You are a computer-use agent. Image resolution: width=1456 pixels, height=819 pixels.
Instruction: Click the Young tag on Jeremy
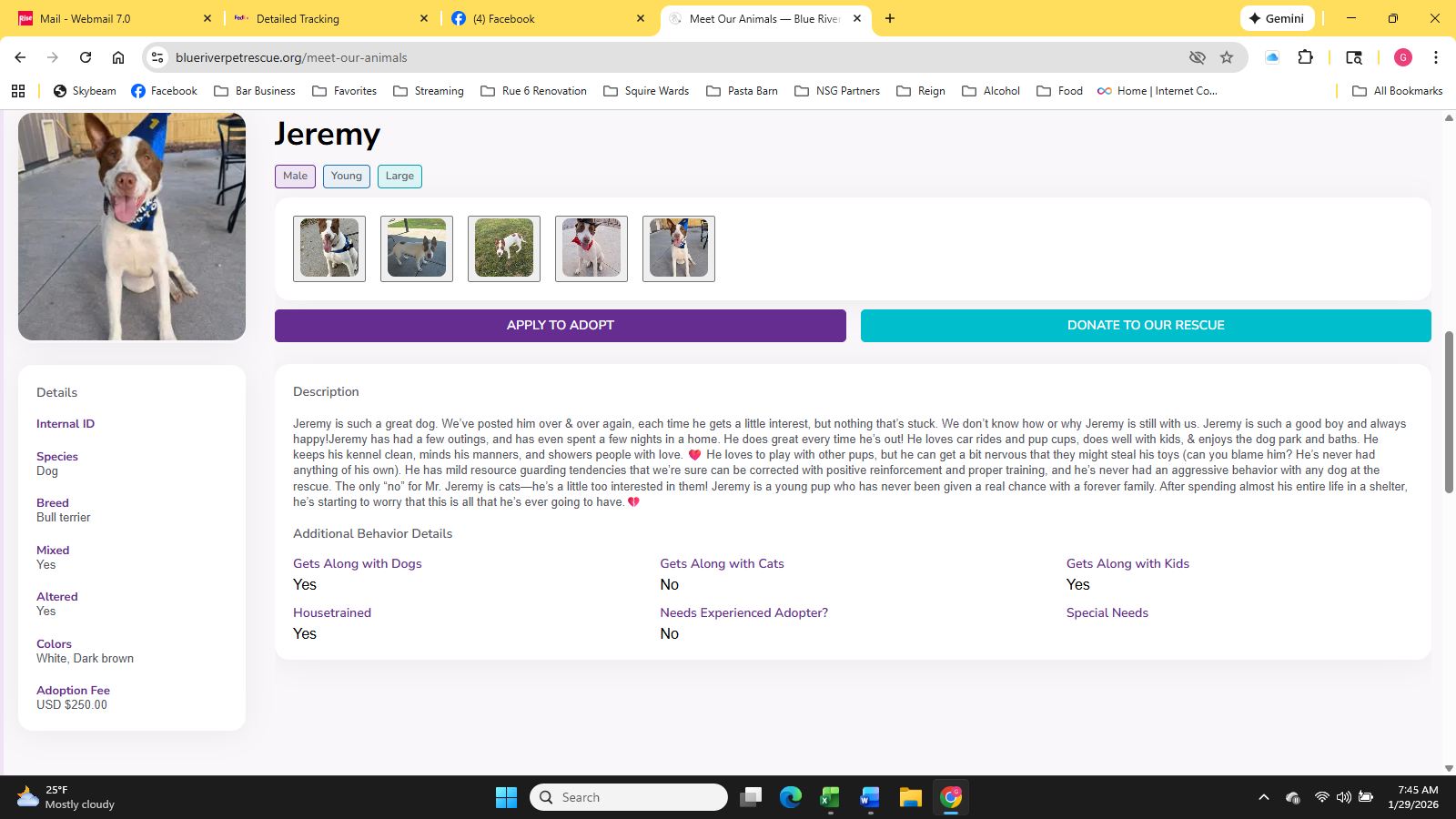(347, 177)
